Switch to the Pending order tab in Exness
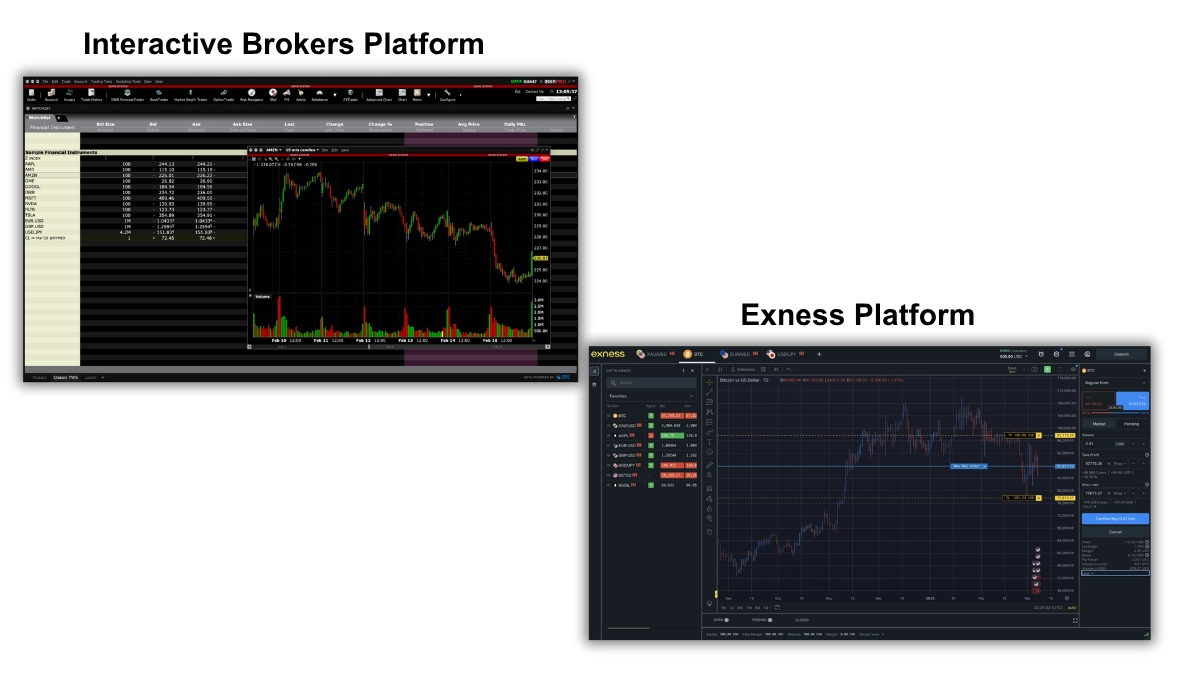The height and width of the screenshot is (675, 1200). click(x=1131, y=423)
